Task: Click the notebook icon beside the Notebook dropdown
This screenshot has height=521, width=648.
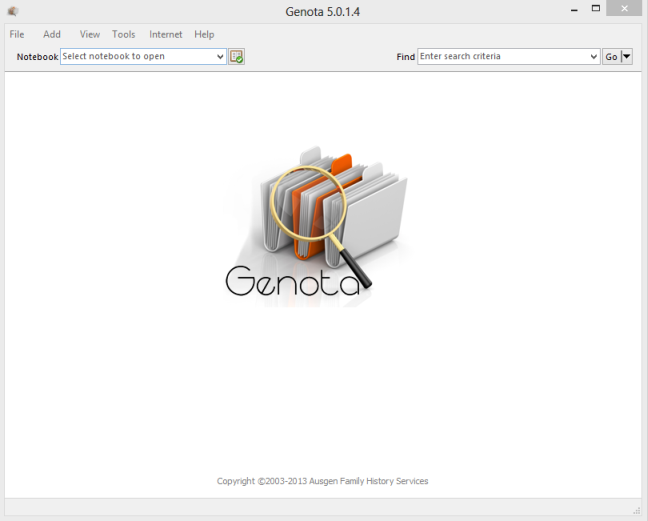Action: point(236,57)
